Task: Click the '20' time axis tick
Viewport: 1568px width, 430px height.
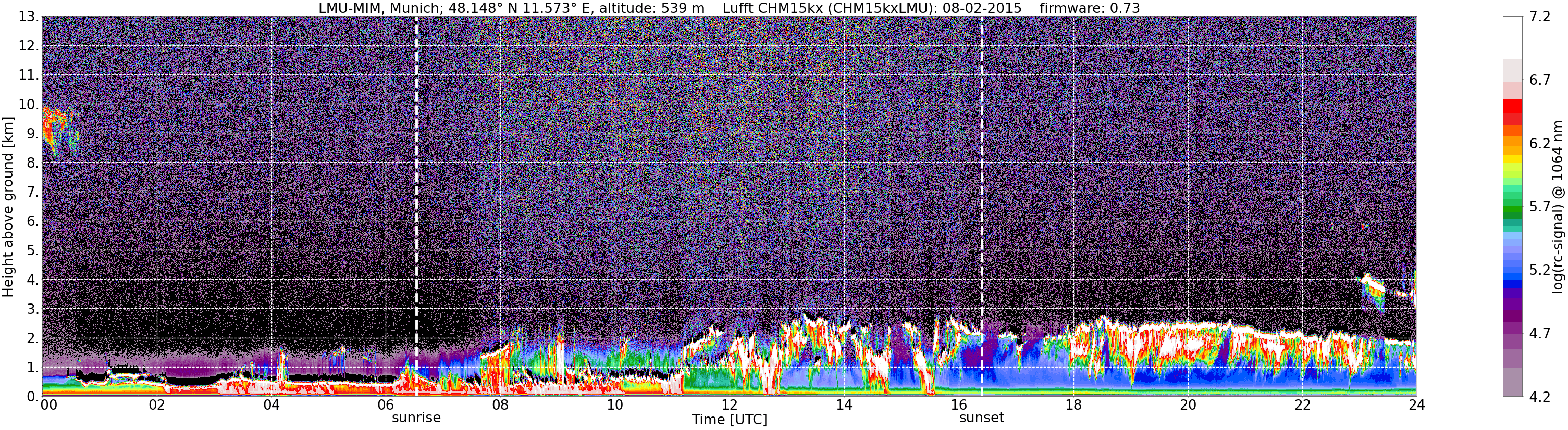Action: (1188, 405)
